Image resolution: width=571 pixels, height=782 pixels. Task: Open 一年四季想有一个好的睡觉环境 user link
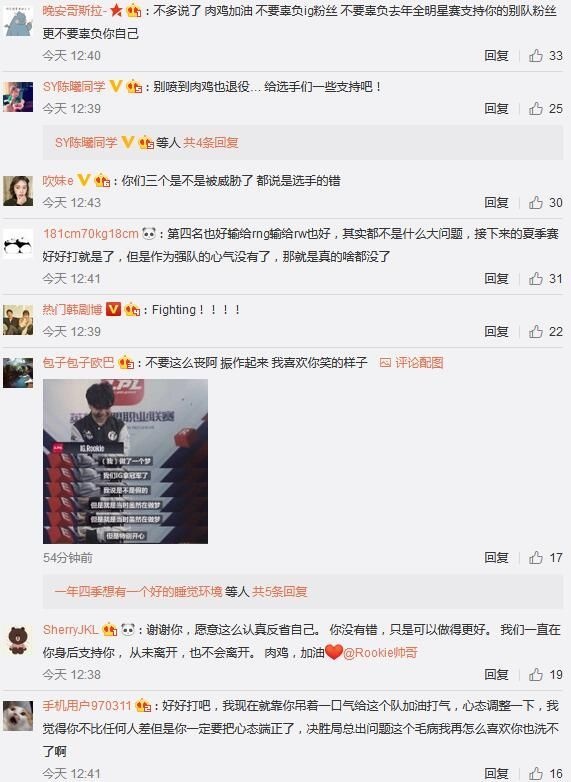(138, 591)
